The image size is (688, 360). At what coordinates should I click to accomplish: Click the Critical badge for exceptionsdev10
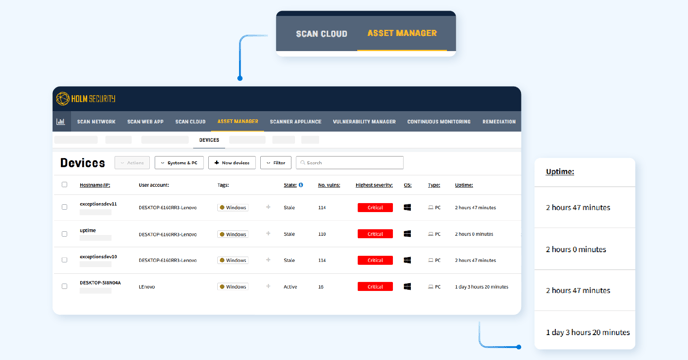pyautogui.click(x=375, y=260)
